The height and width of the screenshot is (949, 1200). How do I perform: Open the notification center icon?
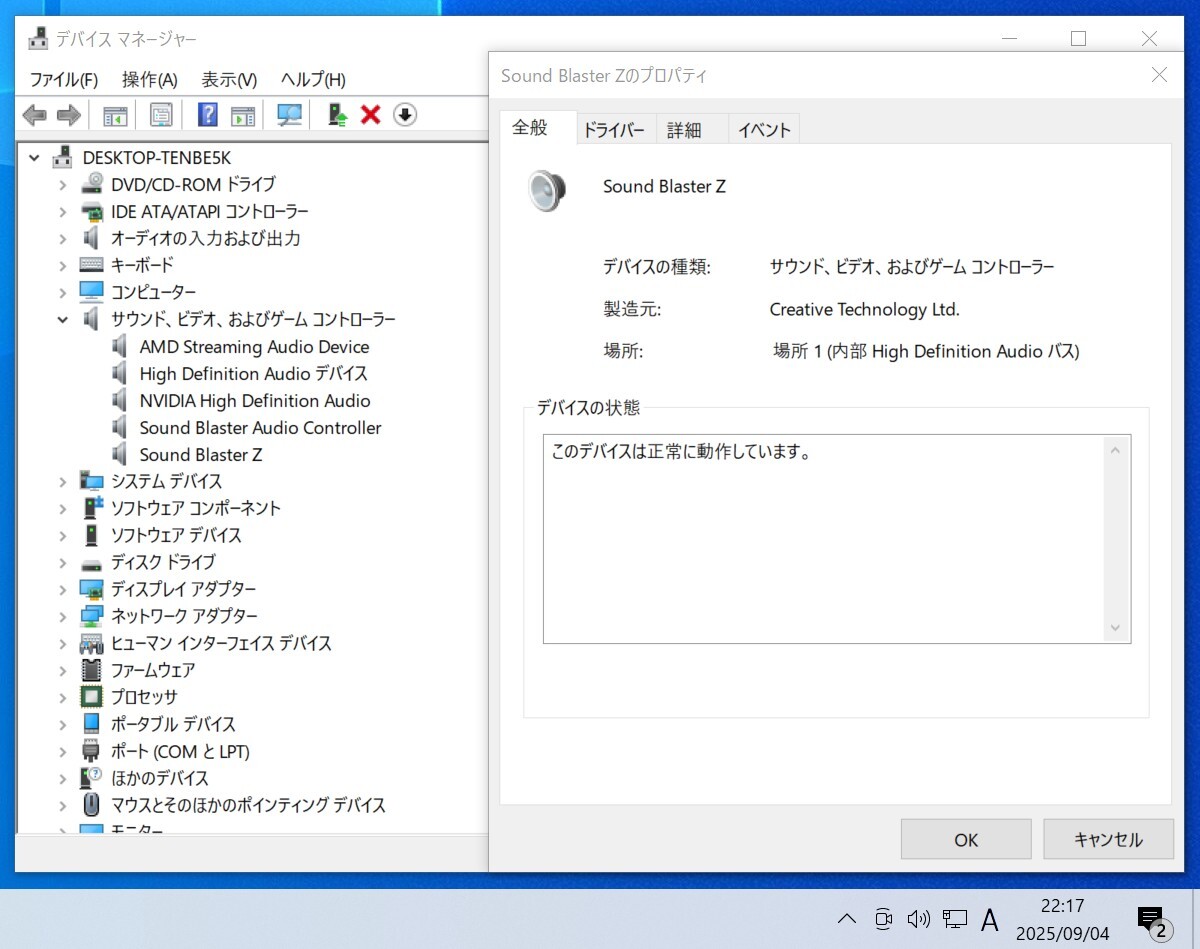(x=1152, y=921)
